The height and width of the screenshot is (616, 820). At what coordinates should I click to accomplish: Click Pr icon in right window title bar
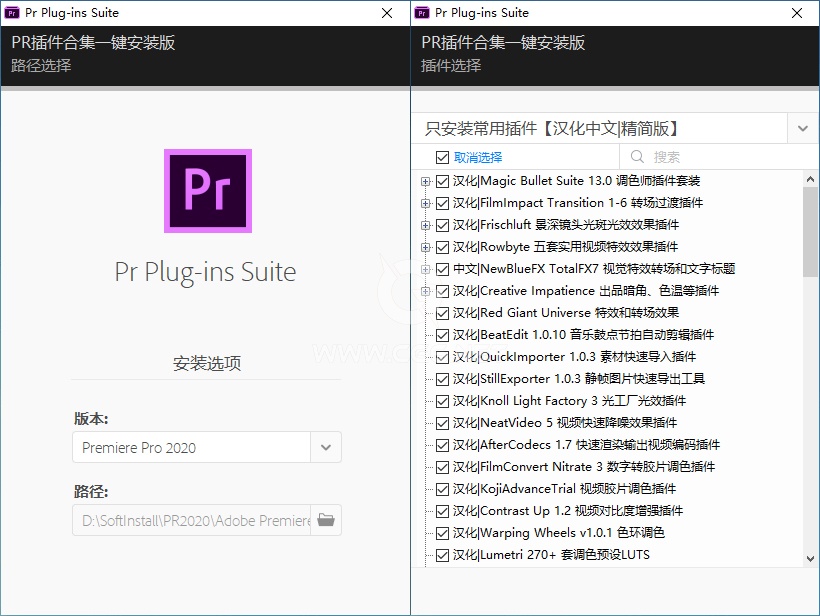click(422, 13)
